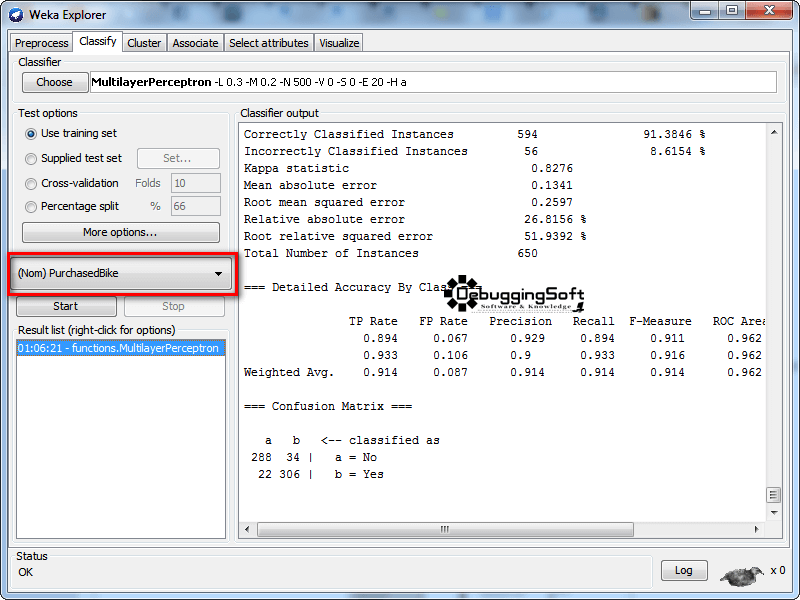
Task: Click the Folds value field
Action: click(x=196, y=183)
